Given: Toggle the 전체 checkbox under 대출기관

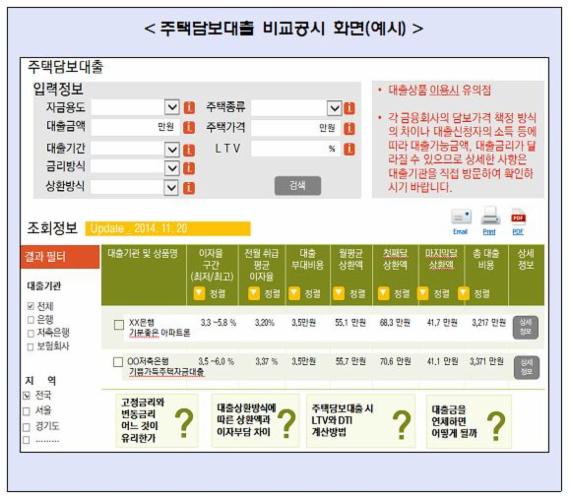Looking at the screenshot, I should 31,306.
